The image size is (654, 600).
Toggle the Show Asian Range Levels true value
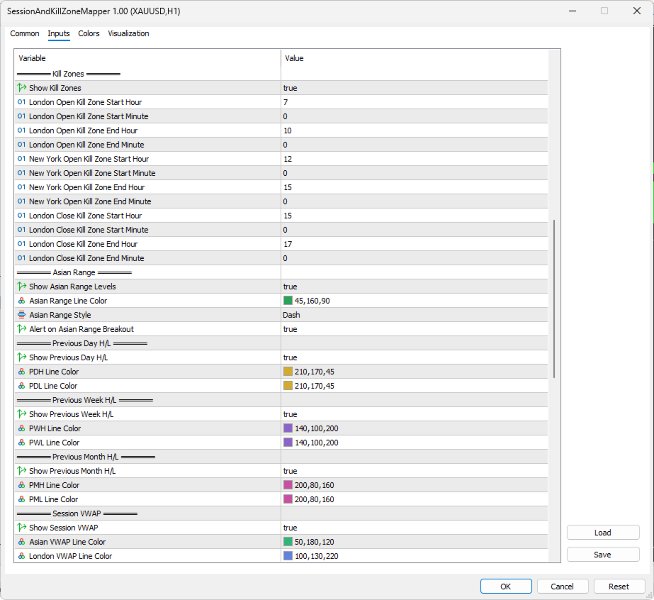[414, 286]
